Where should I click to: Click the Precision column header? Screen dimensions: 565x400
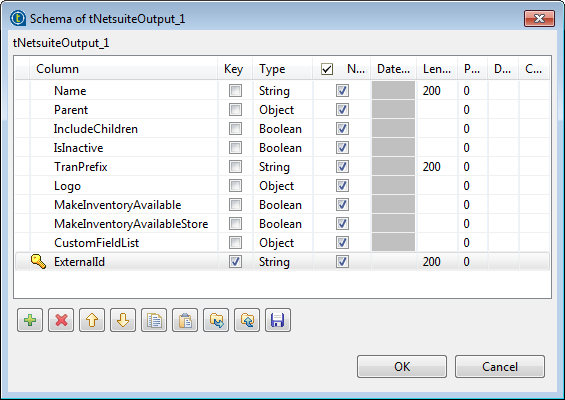[472, 69]
